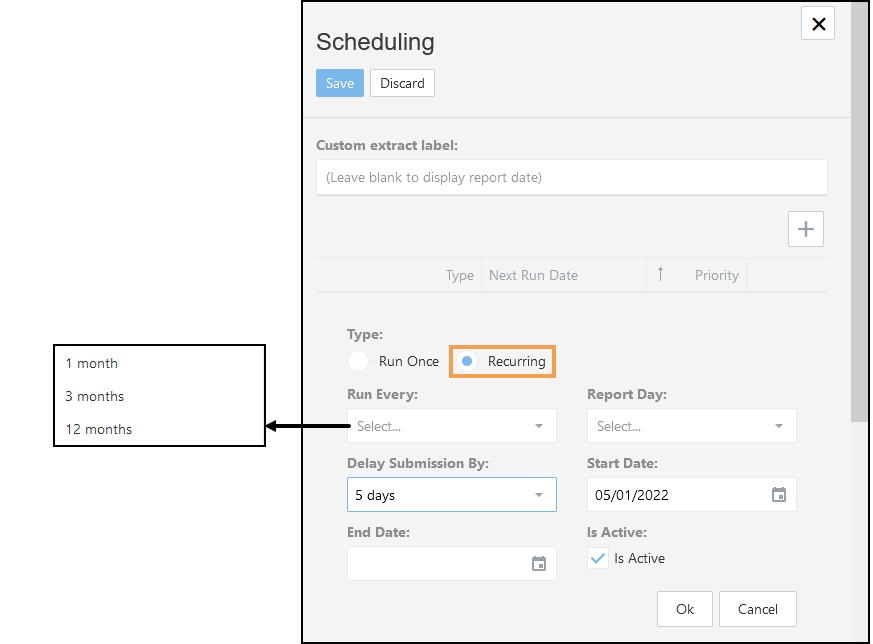The height and width of the screenshot is (644, 873).
Task: Expand the Run Every dropdown
Action: coord(451,426)
